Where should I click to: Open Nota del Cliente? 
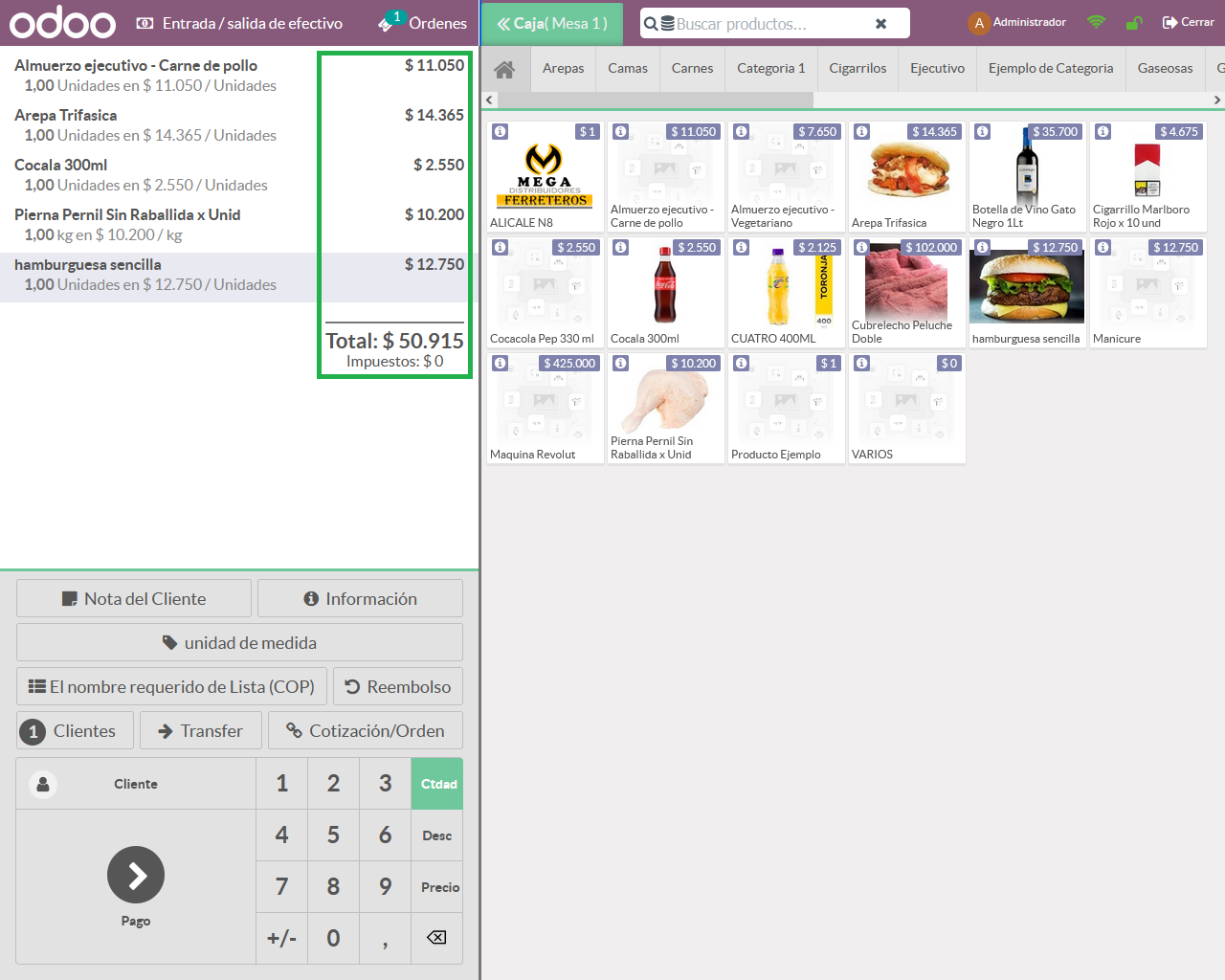[134, 599]
